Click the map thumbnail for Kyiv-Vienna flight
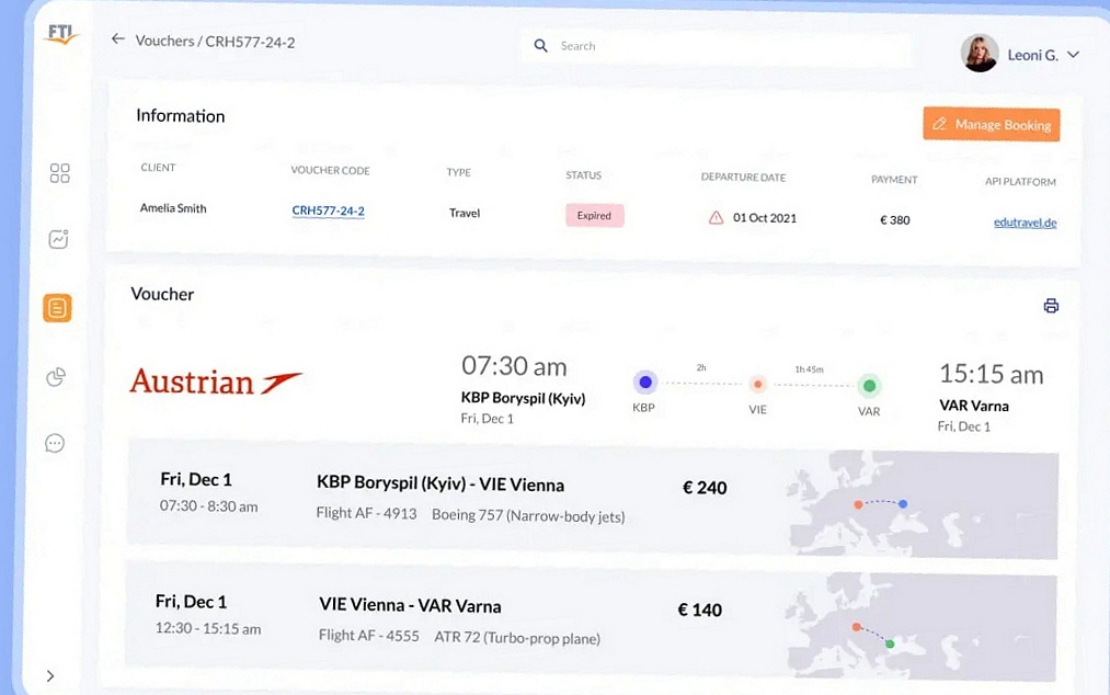The image size is (1110, 695). (x=923, y=505)
